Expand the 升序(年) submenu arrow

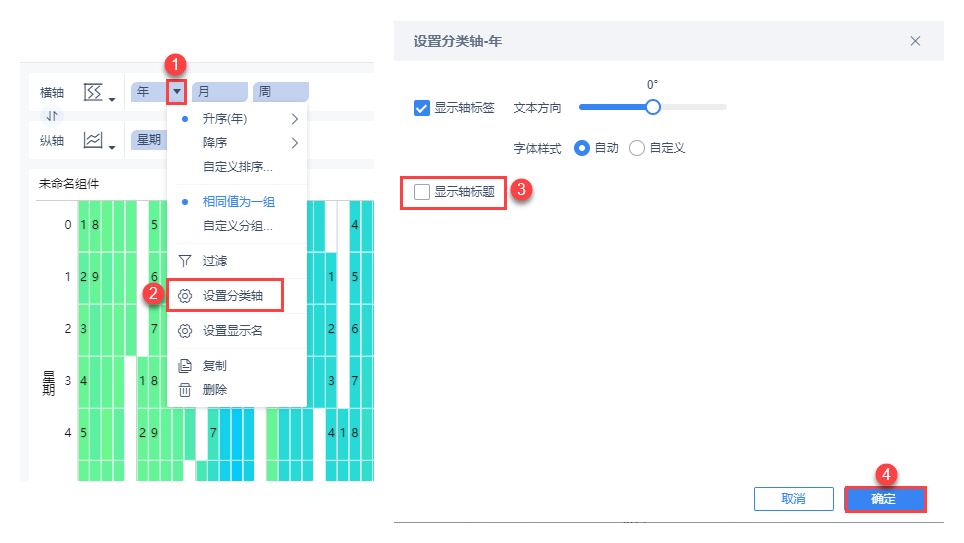[295, 119]
